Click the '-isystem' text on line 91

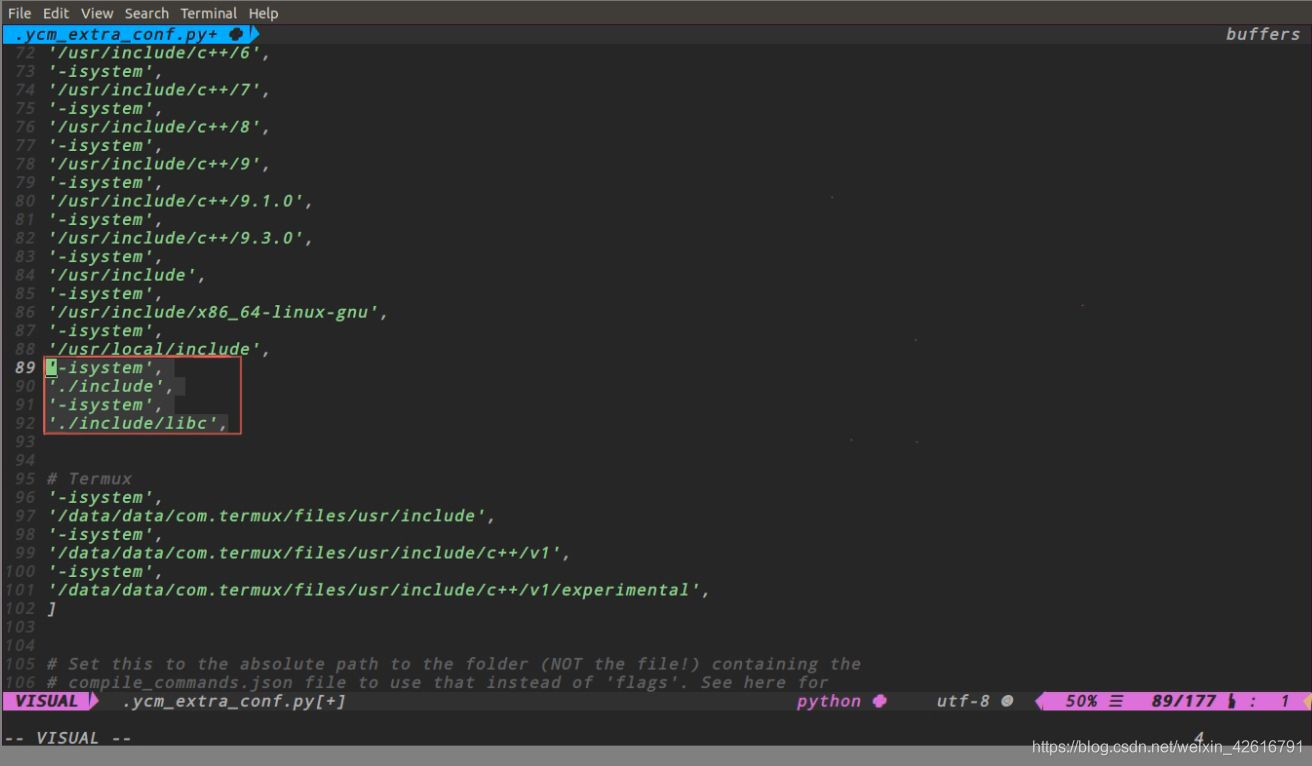pos(105,405)
